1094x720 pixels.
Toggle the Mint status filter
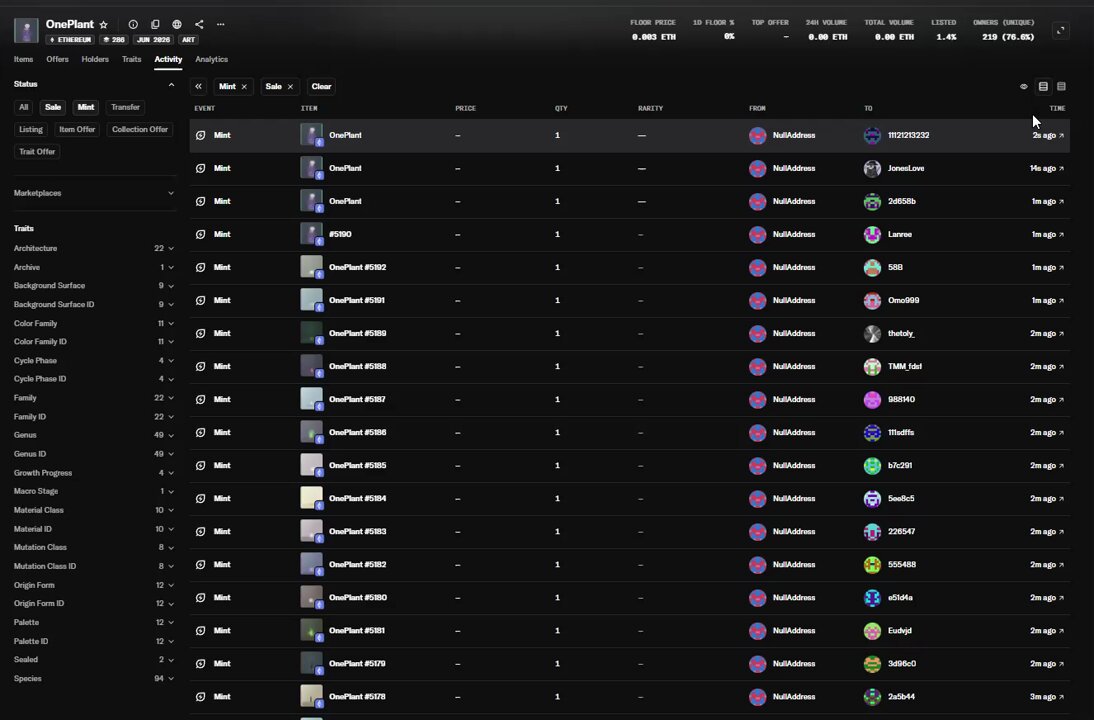[86, 107]
